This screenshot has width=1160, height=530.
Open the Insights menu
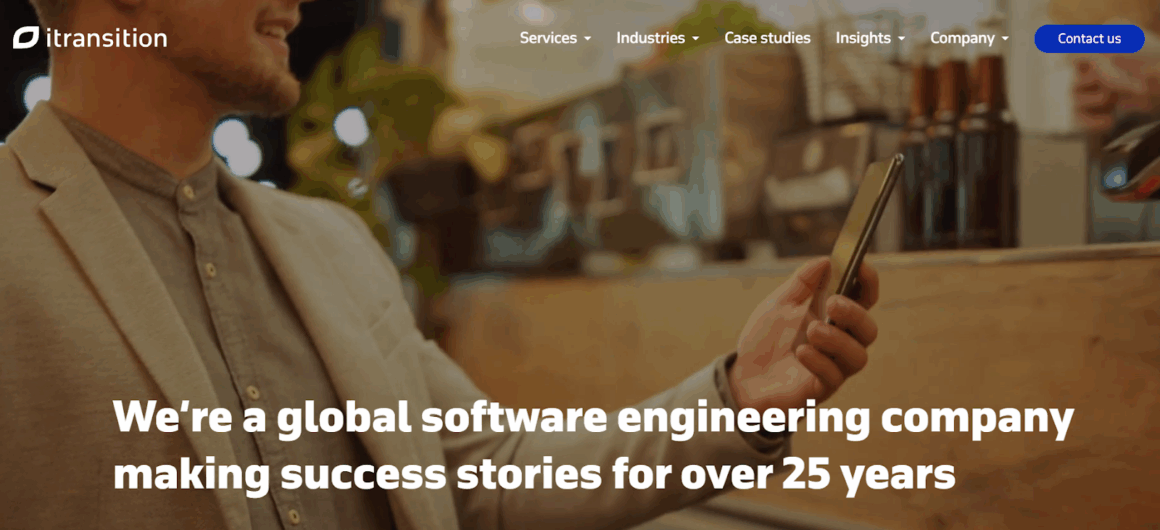(x=863, y=38)
